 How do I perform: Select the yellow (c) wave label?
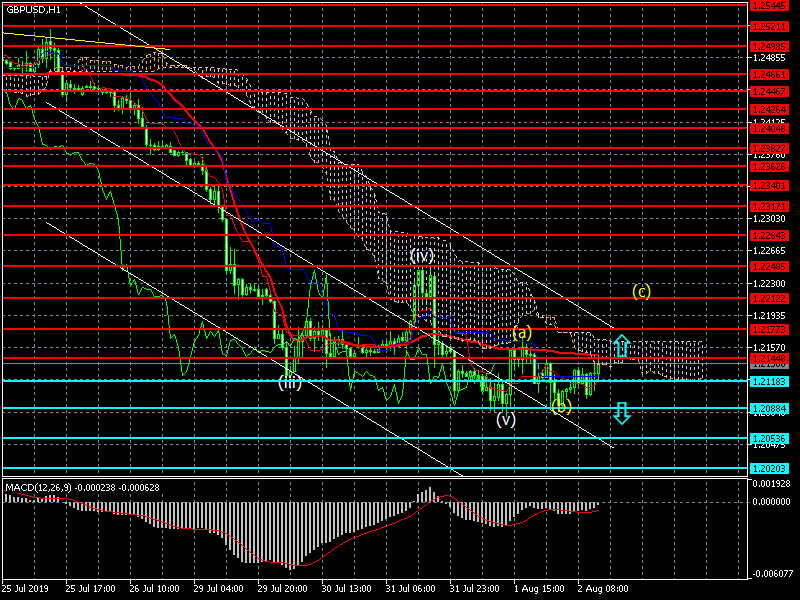point(642,292)
